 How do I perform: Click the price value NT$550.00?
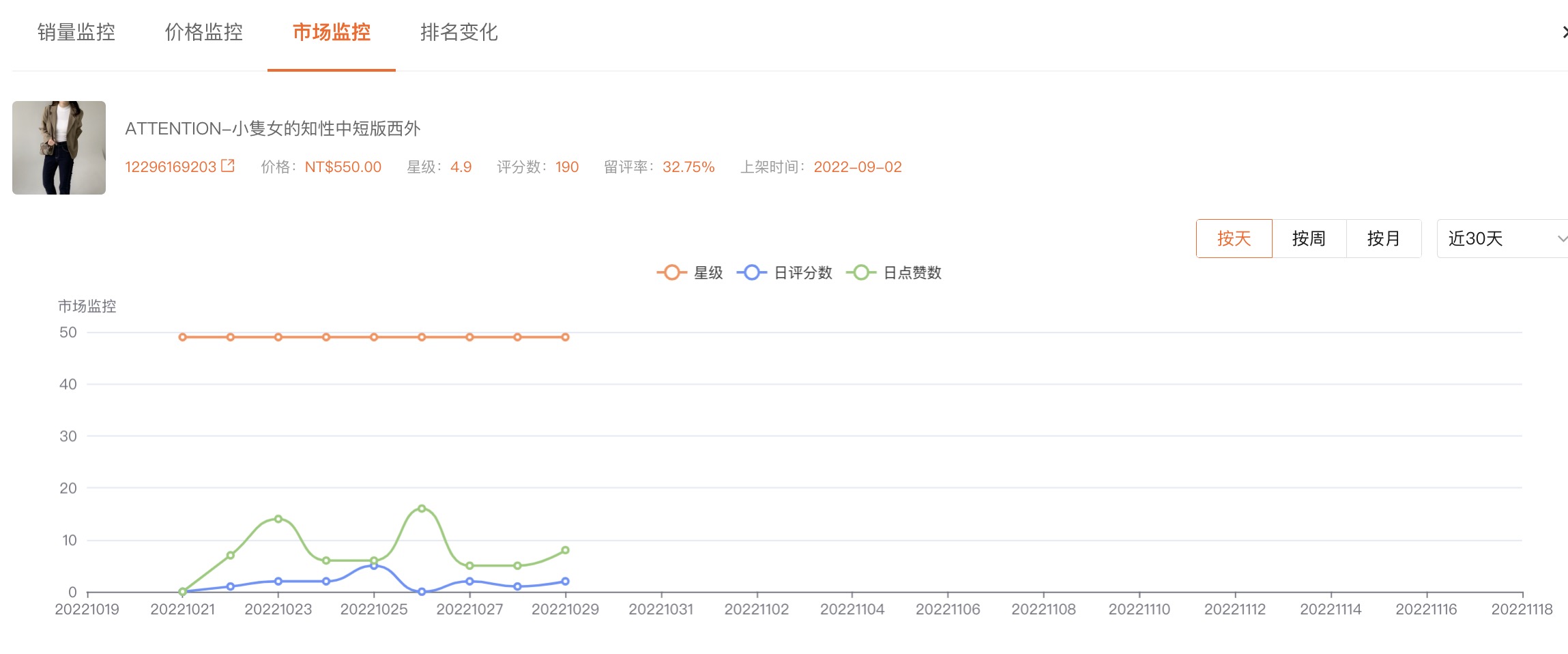(x=343, y=167)
